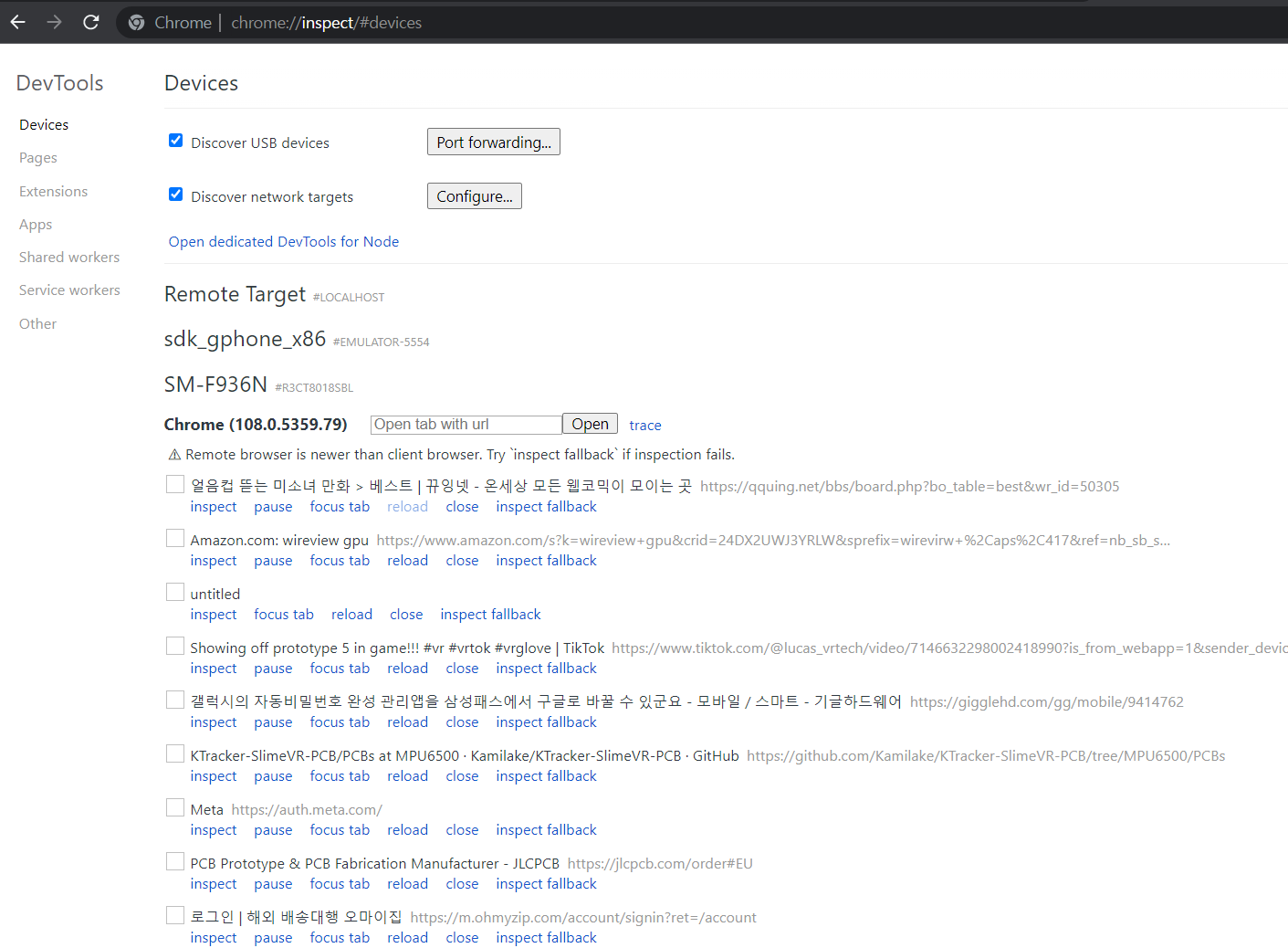
Task: Check the box next to untitled tab
Action: (175, 592)
